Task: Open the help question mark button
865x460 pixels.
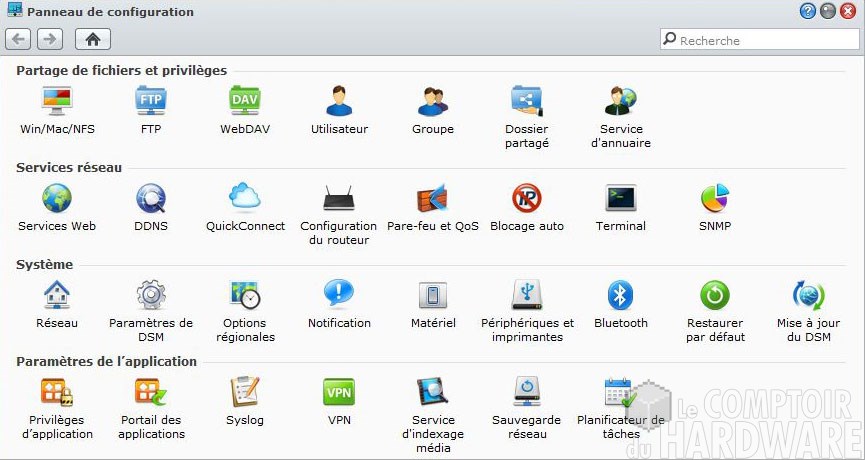Action: [808, 11]
